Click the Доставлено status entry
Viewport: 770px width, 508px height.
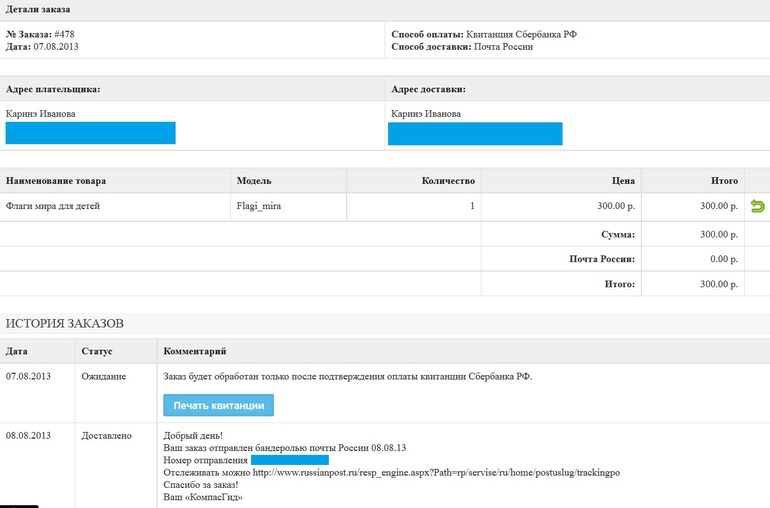tap(107, 436)
